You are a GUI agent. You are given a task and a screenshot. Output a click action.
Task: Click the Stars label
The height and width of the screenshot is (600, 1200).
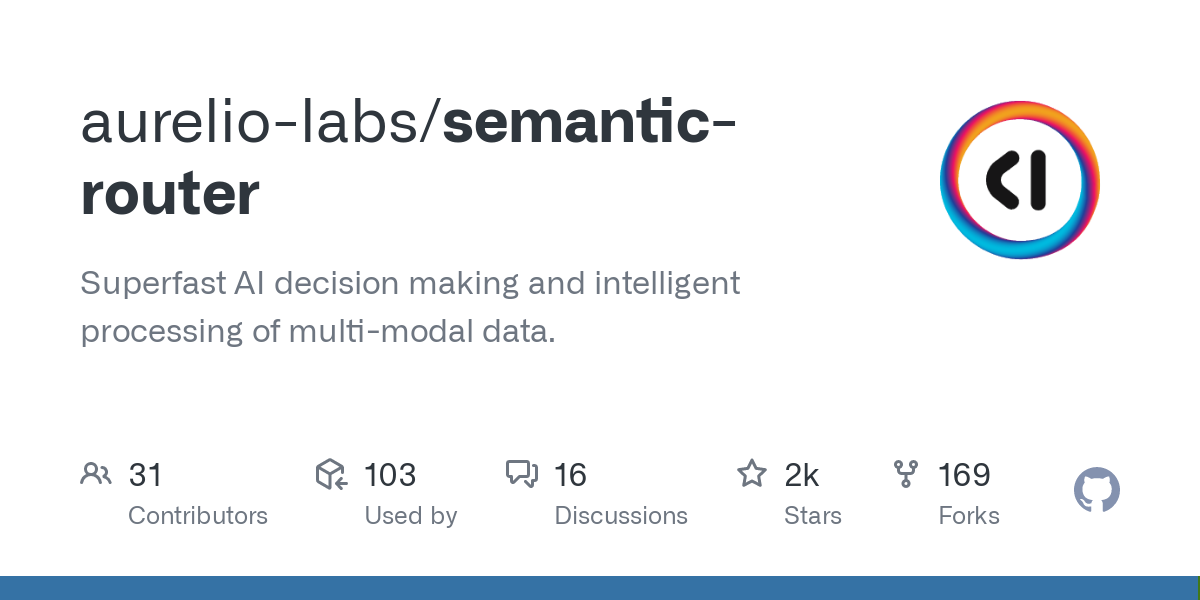[x=813, y=516]
